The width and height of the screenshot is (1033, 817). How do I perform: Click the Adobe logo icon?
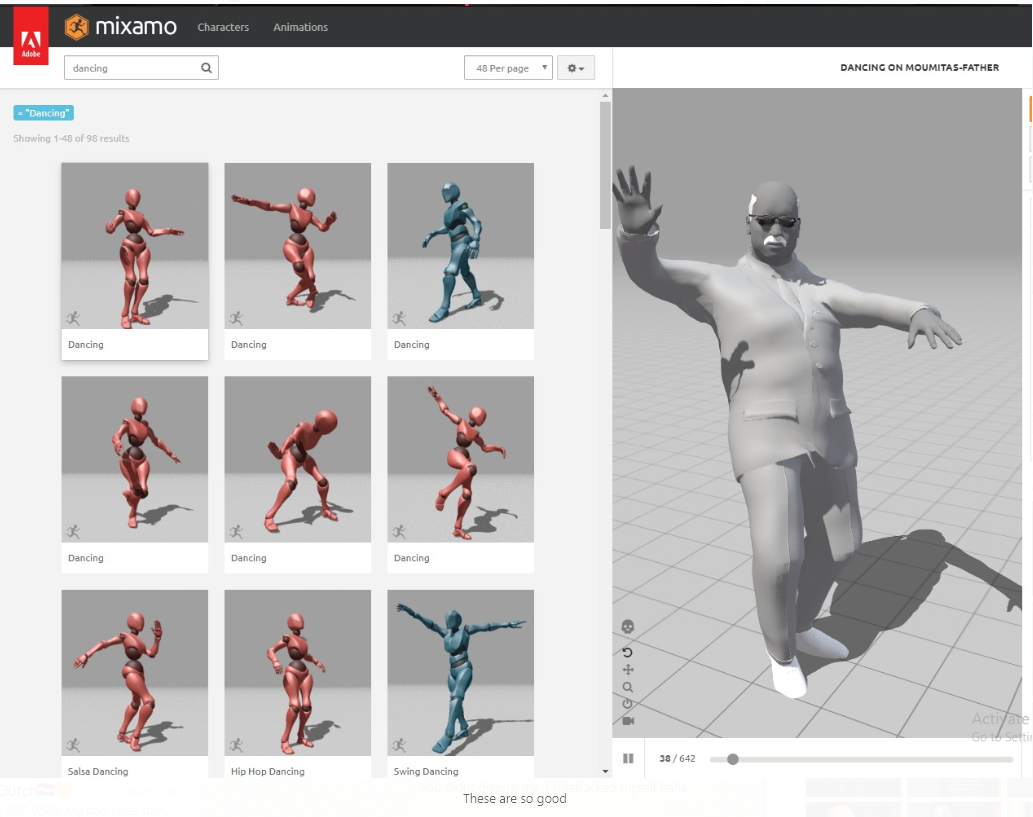point(30,41)
